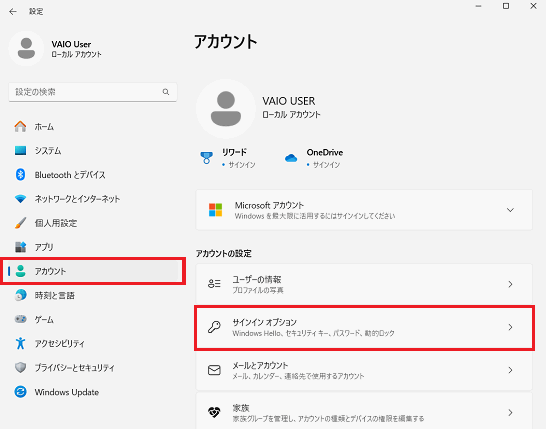Click the アクセシビリティ figure icon
This screenshot has width=546, height=429.
point(20,343)
